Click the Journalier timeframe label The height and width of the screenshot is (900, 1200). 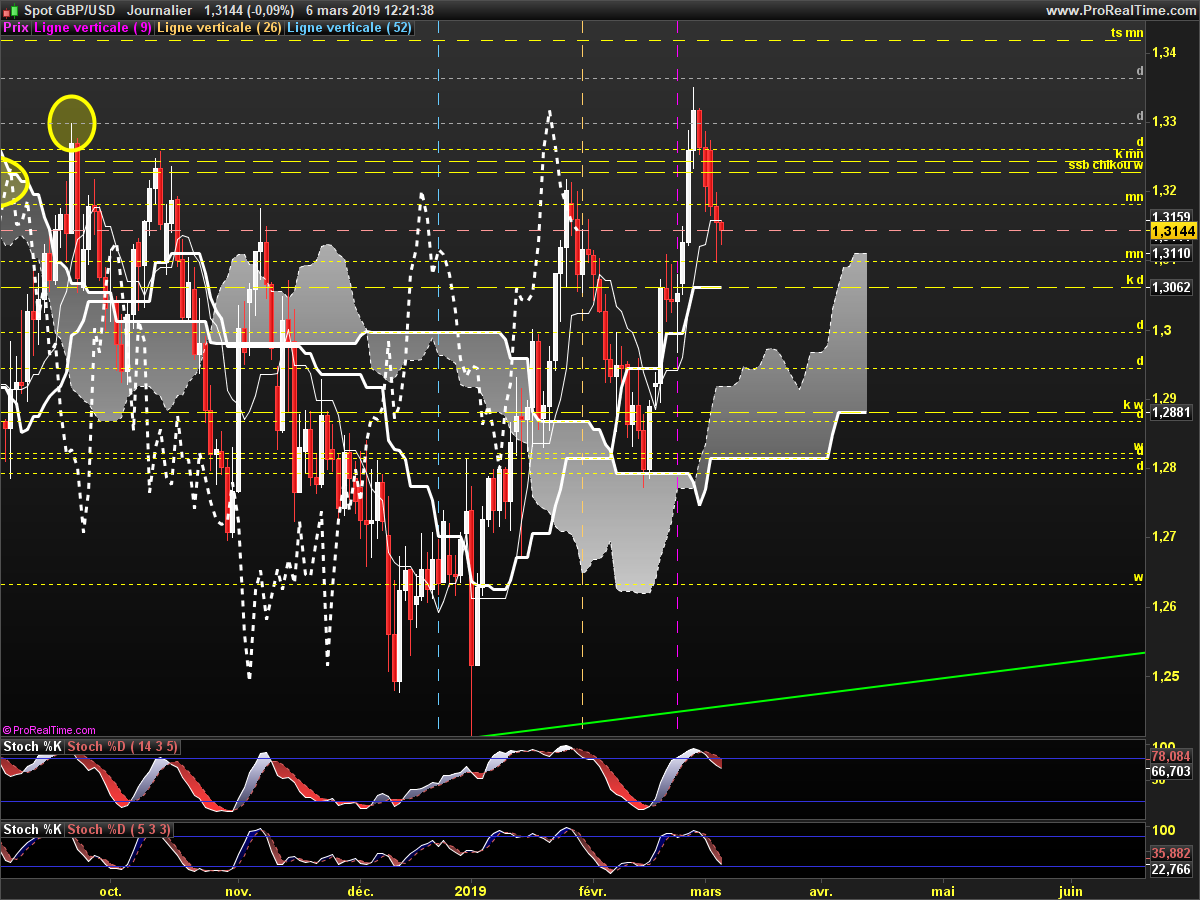(x=160, y=10)
